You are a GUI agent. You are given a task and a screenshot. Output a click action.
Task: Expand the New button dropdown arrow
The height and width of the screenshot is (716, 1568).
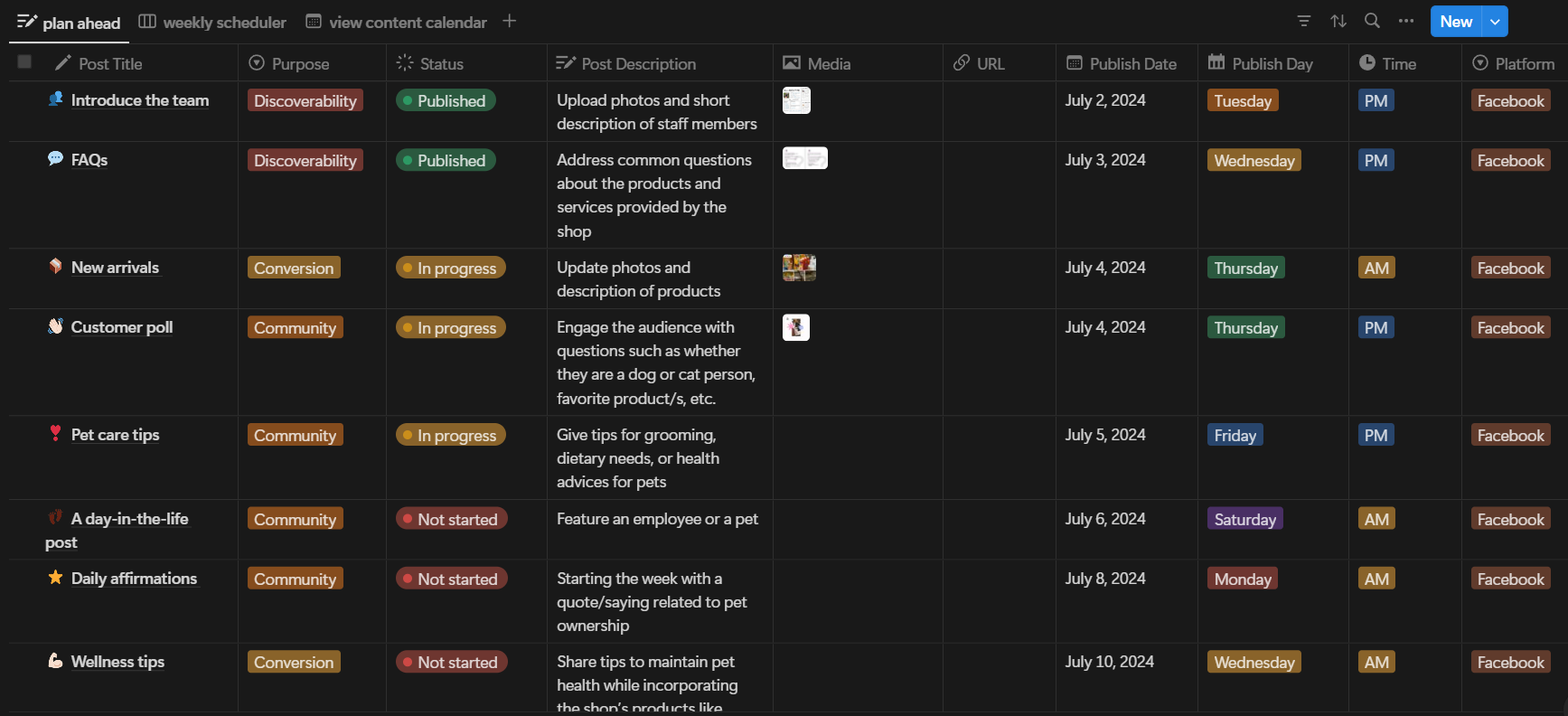(x=1496, y=22)
